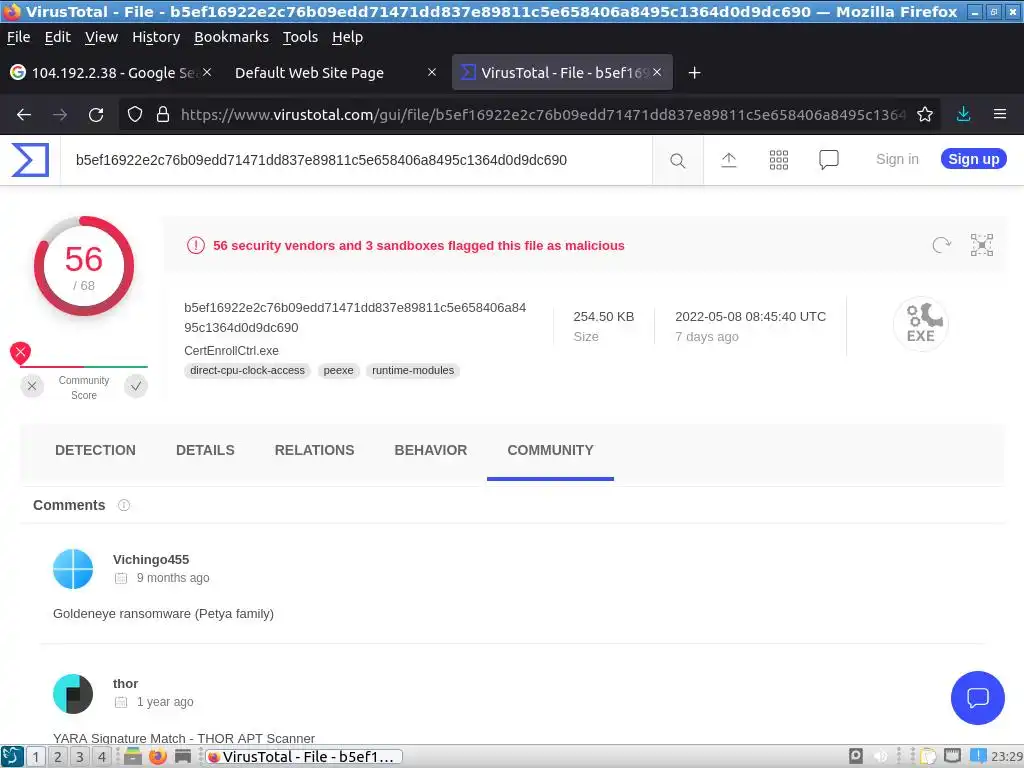
Task: Open the similarity graph icon
Action: 982,245
